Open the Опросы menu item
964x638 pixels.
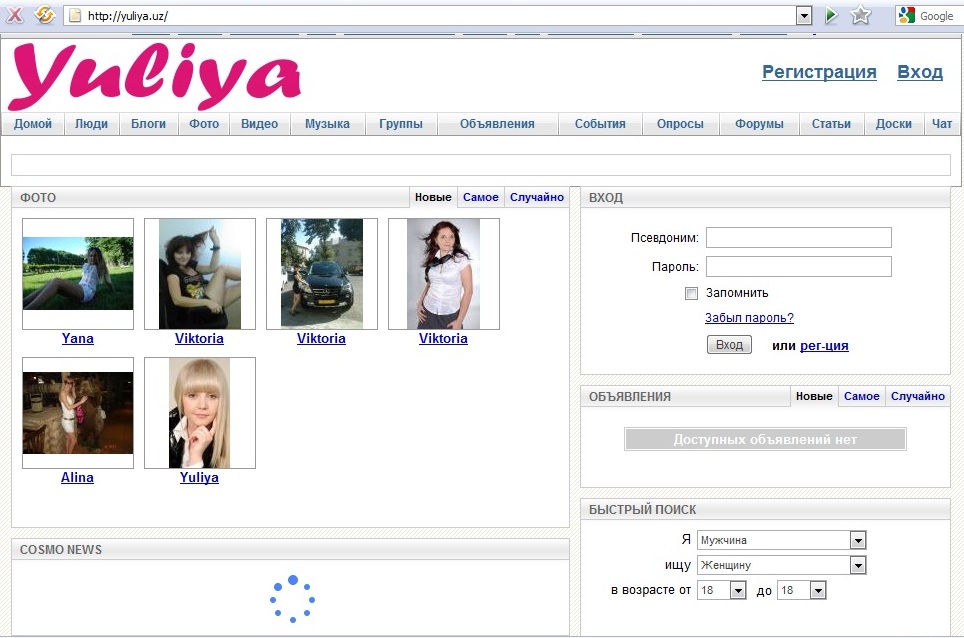tap(680, 124)
